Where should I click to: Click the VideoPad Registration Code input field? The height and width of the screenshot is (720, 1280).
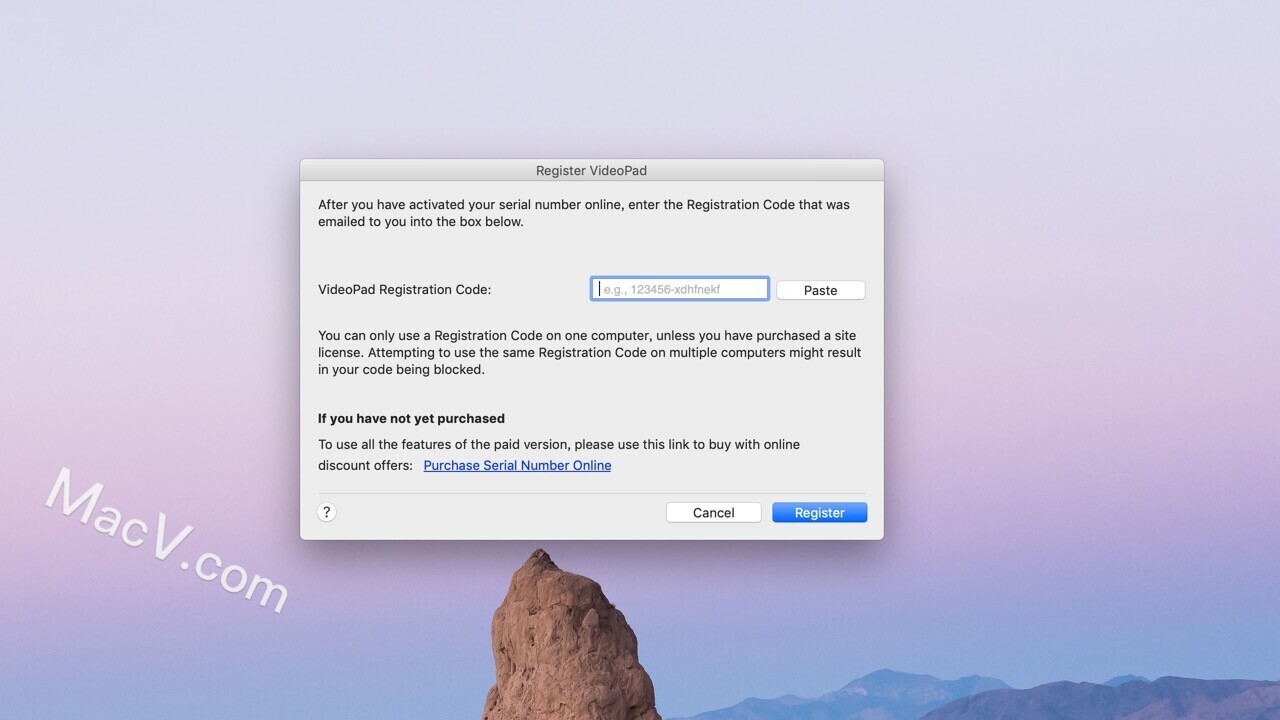coord(680,289)
